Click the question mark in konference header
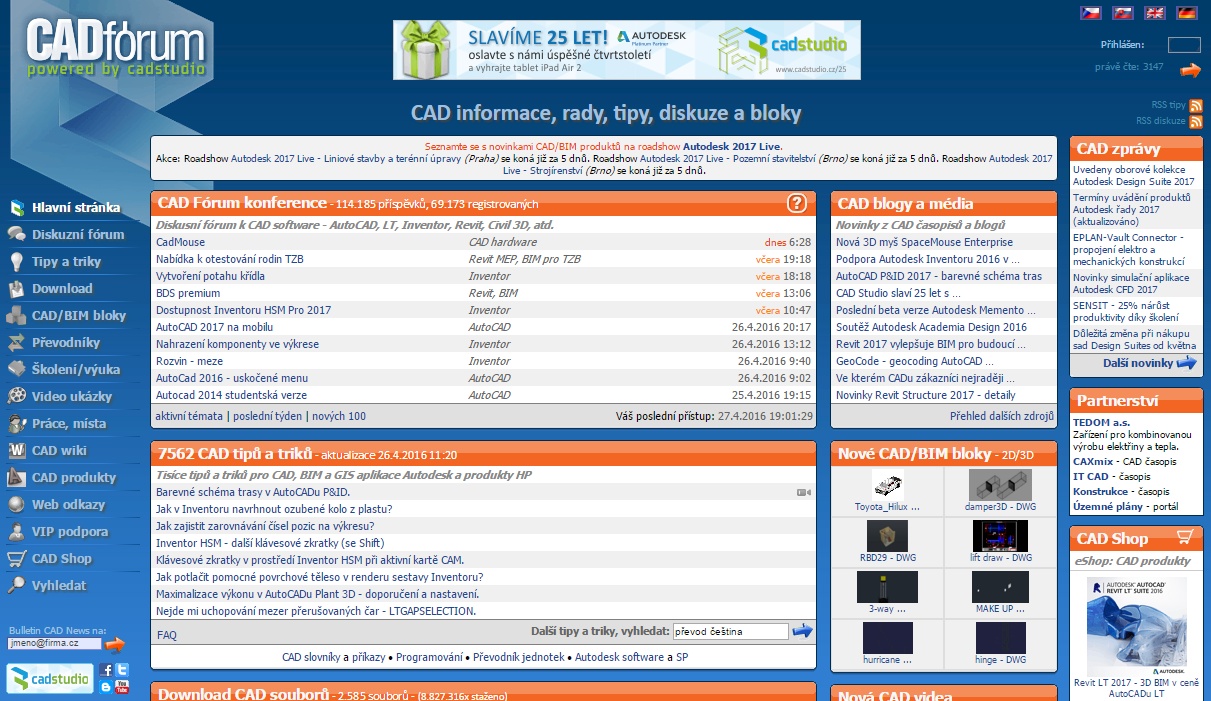 pos(797,203)
